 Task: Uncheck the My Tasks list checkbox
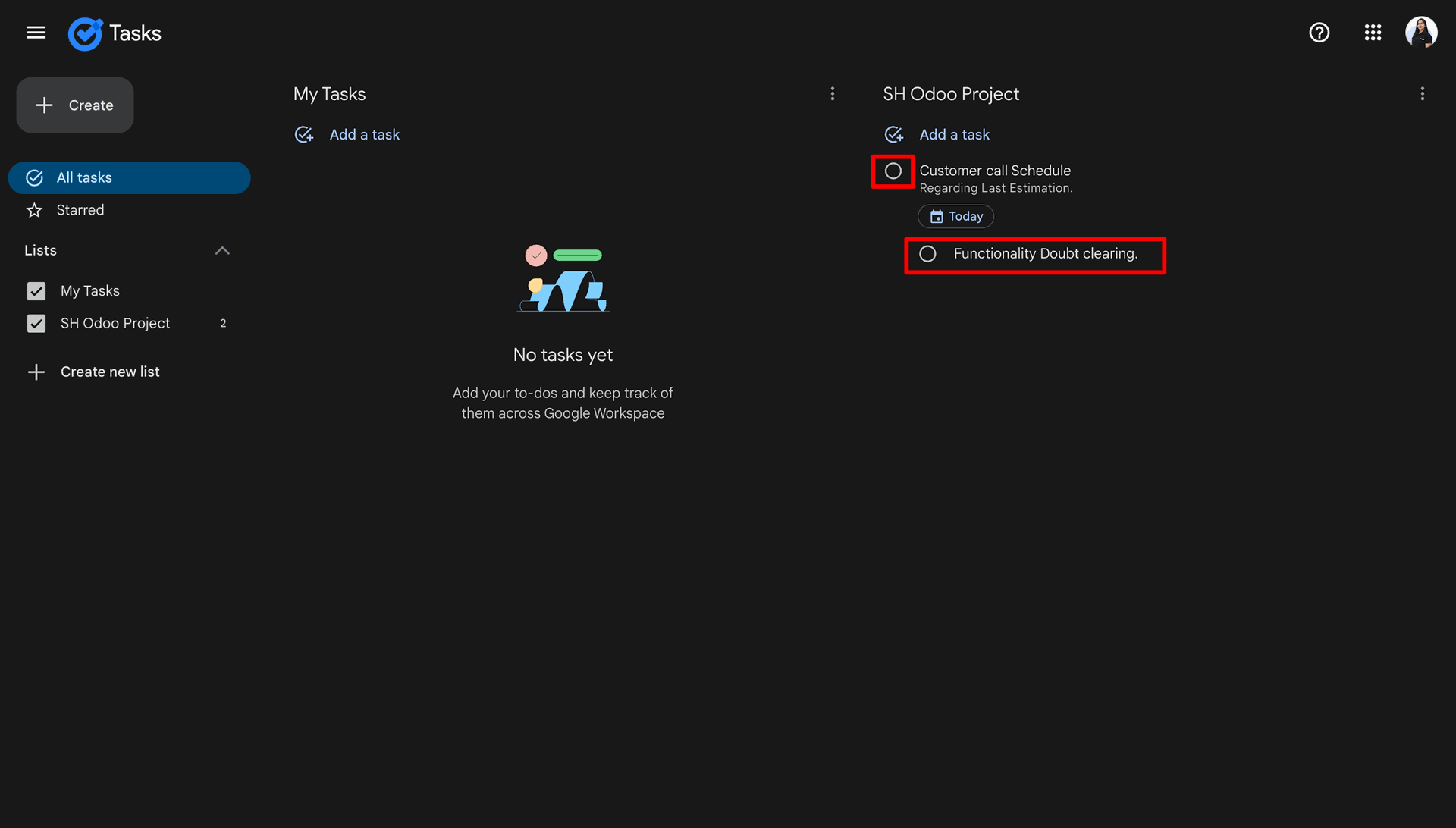(x=36, y=291)
